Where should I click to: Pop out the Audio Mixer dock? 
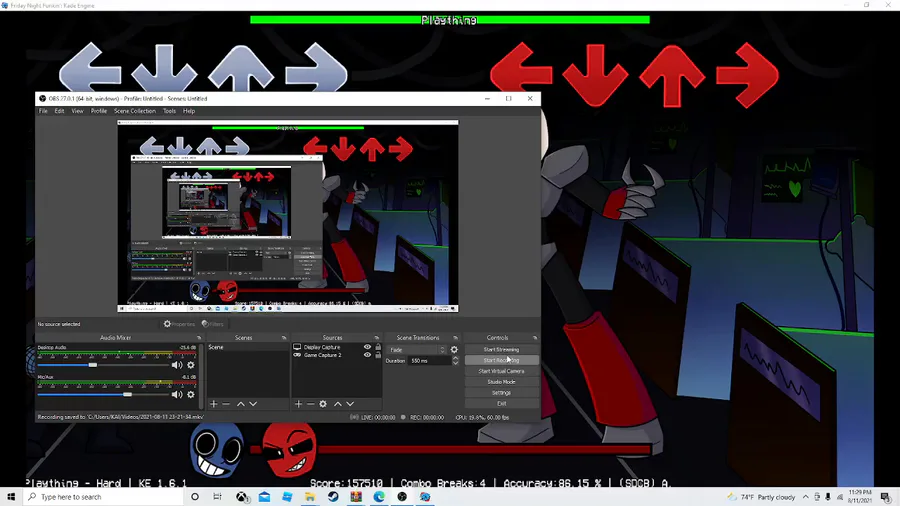click(199, 338)
